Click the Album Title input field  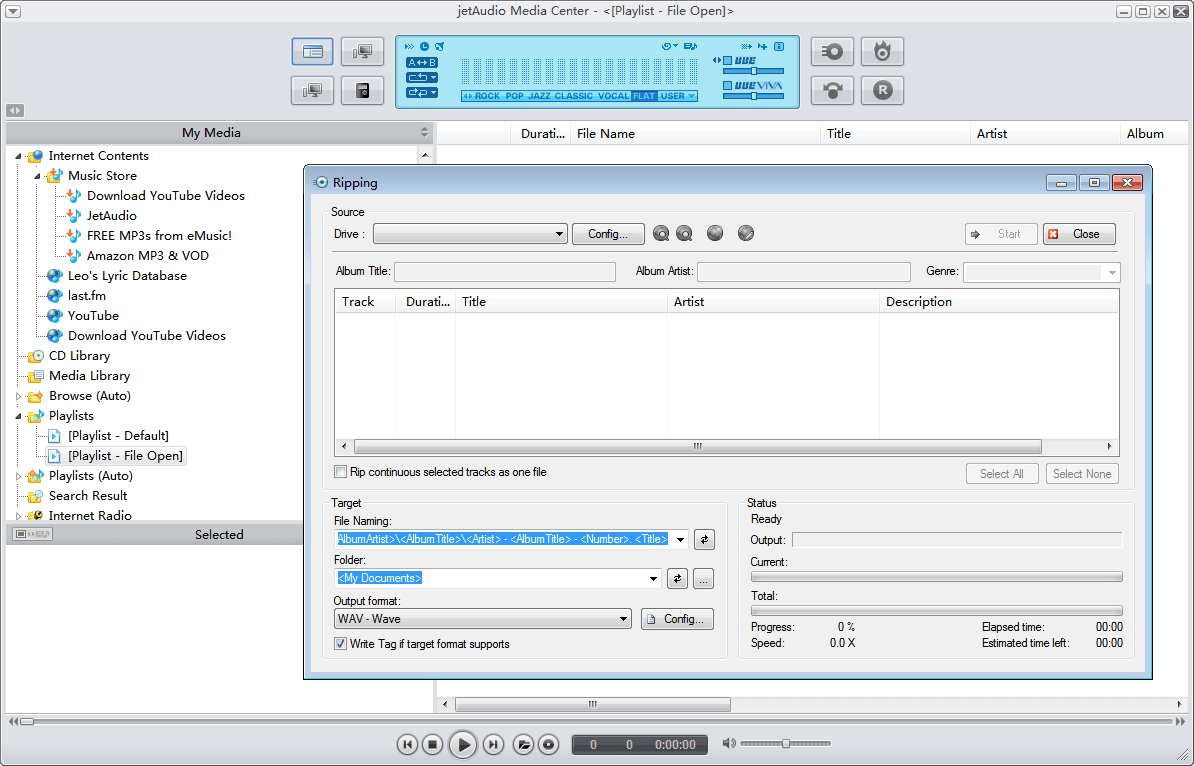[505, 272]
